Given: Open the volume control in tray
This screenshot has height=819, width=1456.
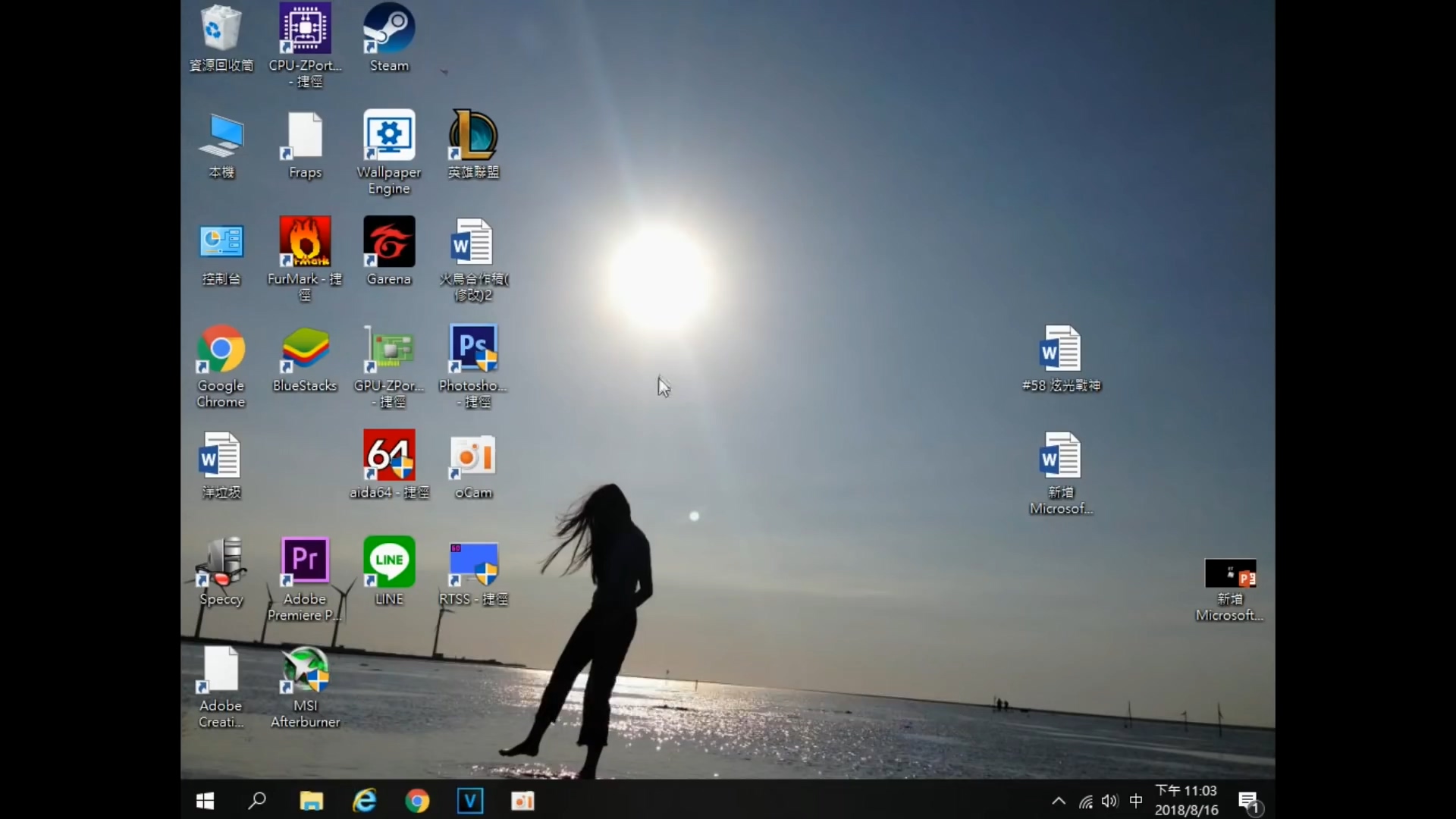Looking at the screenshot, I should [x=1109, y=801].
